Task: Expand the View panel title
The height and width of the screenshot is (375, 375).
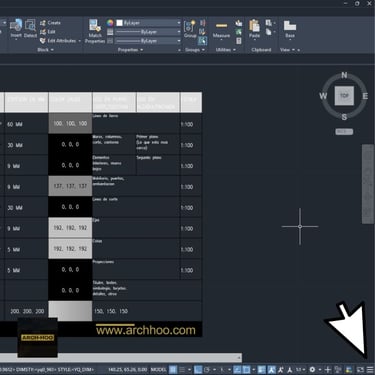Action: (288, 50)
